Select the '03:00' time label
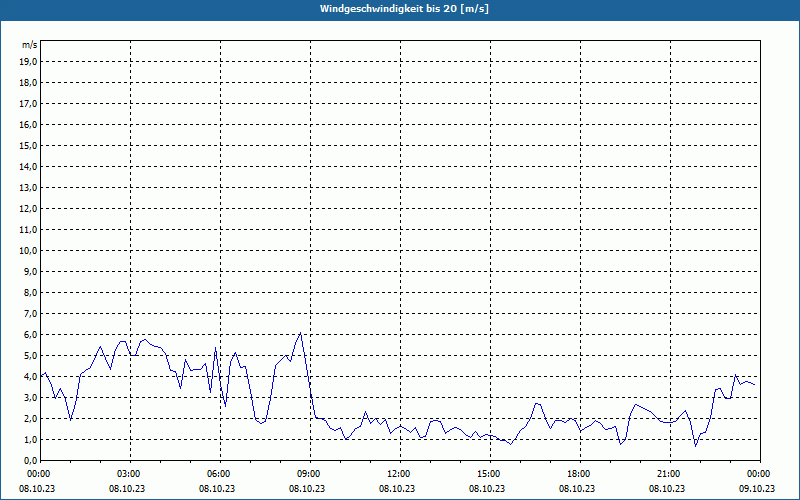This screenshot has height=500, width=800. [127, 474]
